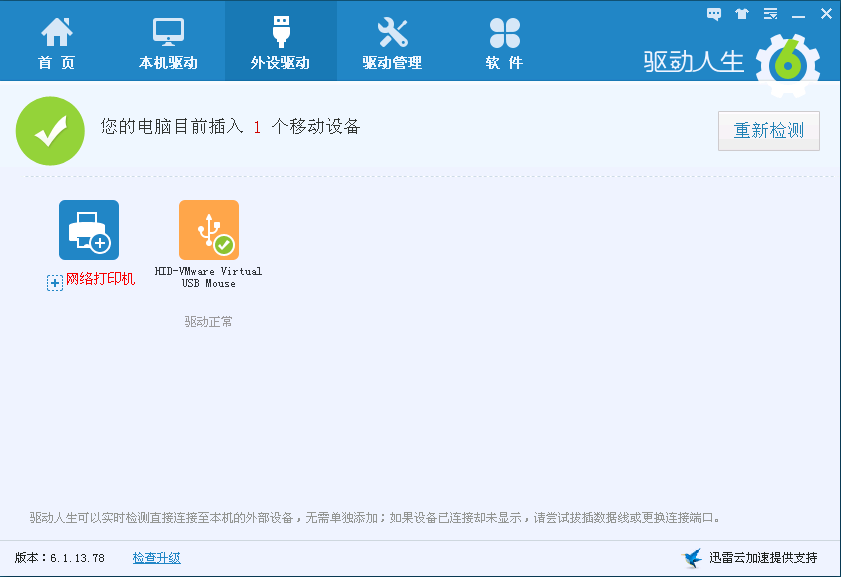Click the 重新检测 button
This screenshot has height=577, width=841.
click(x=769, y=131)
